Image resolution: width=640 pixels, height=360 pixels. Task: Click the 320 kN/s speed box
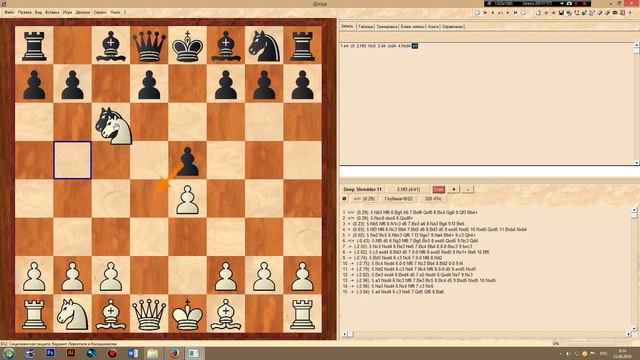(433, 199)
